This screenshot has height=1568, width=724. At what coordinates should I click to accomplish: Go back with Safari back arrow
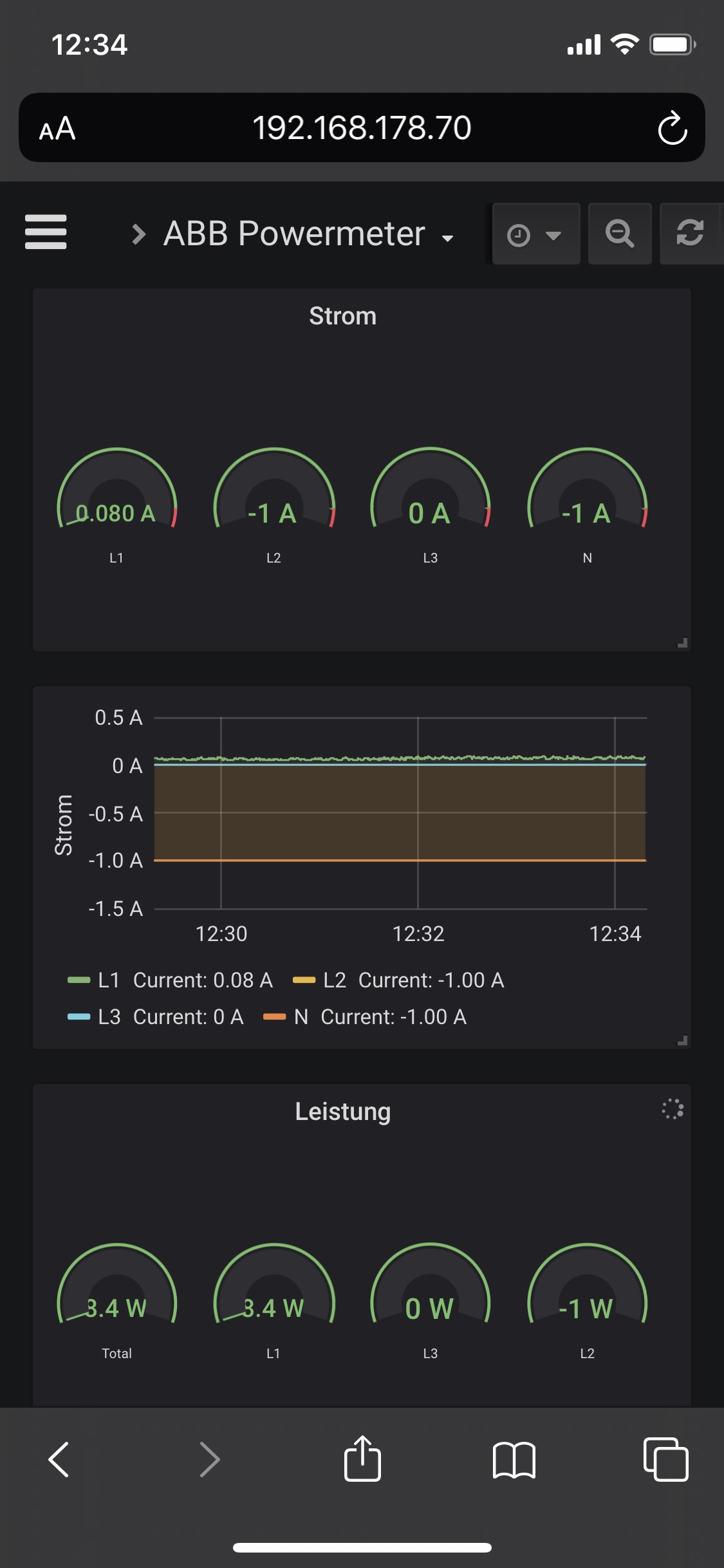(x=59, y=1459)
